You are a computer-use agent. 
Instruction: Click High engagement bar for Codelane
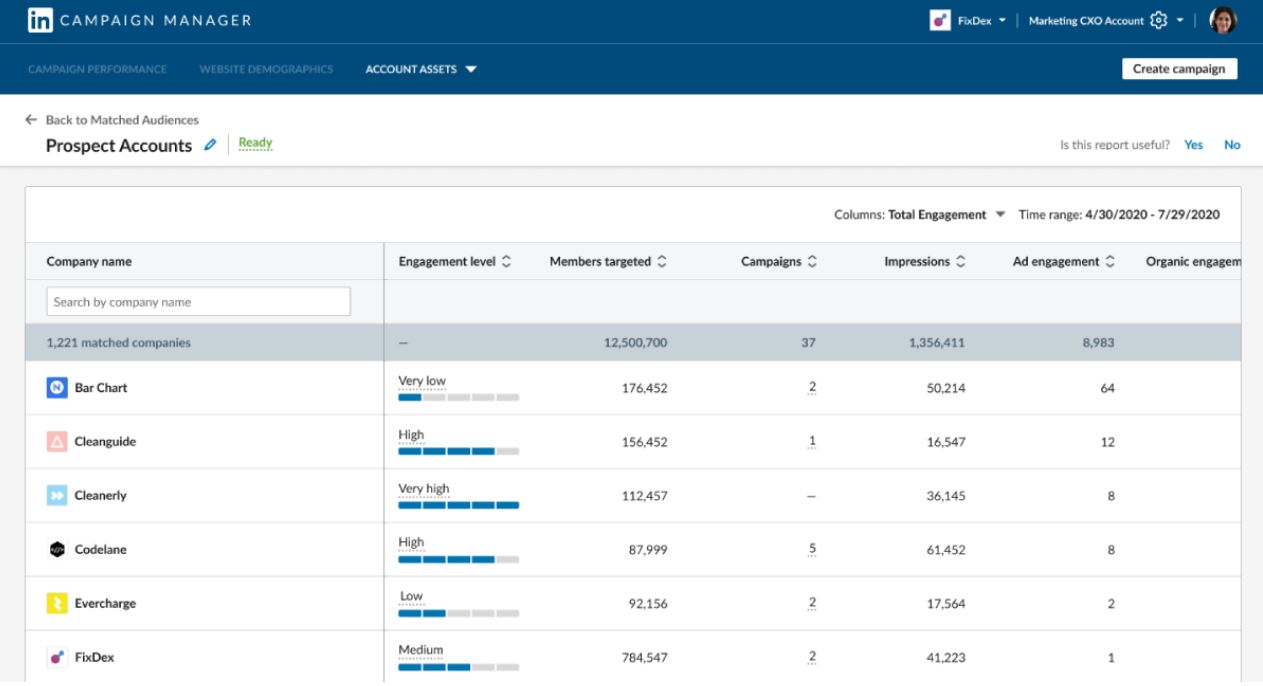click(x=458, y=559)
